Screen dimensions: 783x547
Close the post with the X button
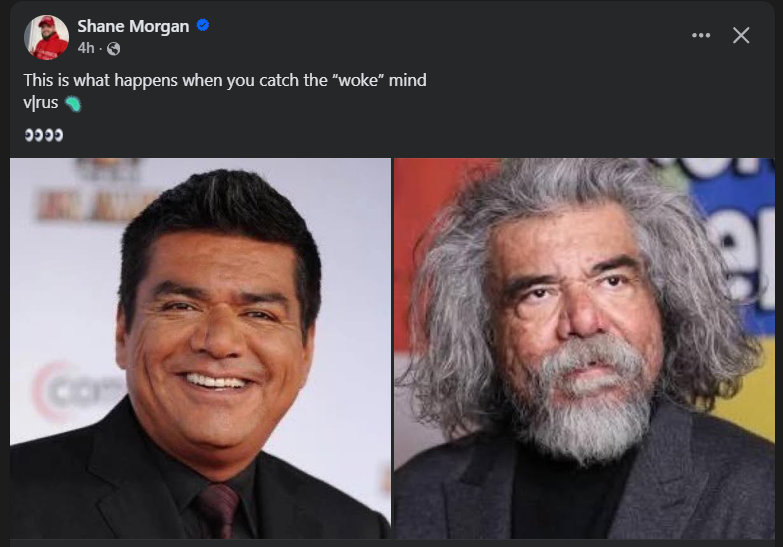[x=741, y=35]
